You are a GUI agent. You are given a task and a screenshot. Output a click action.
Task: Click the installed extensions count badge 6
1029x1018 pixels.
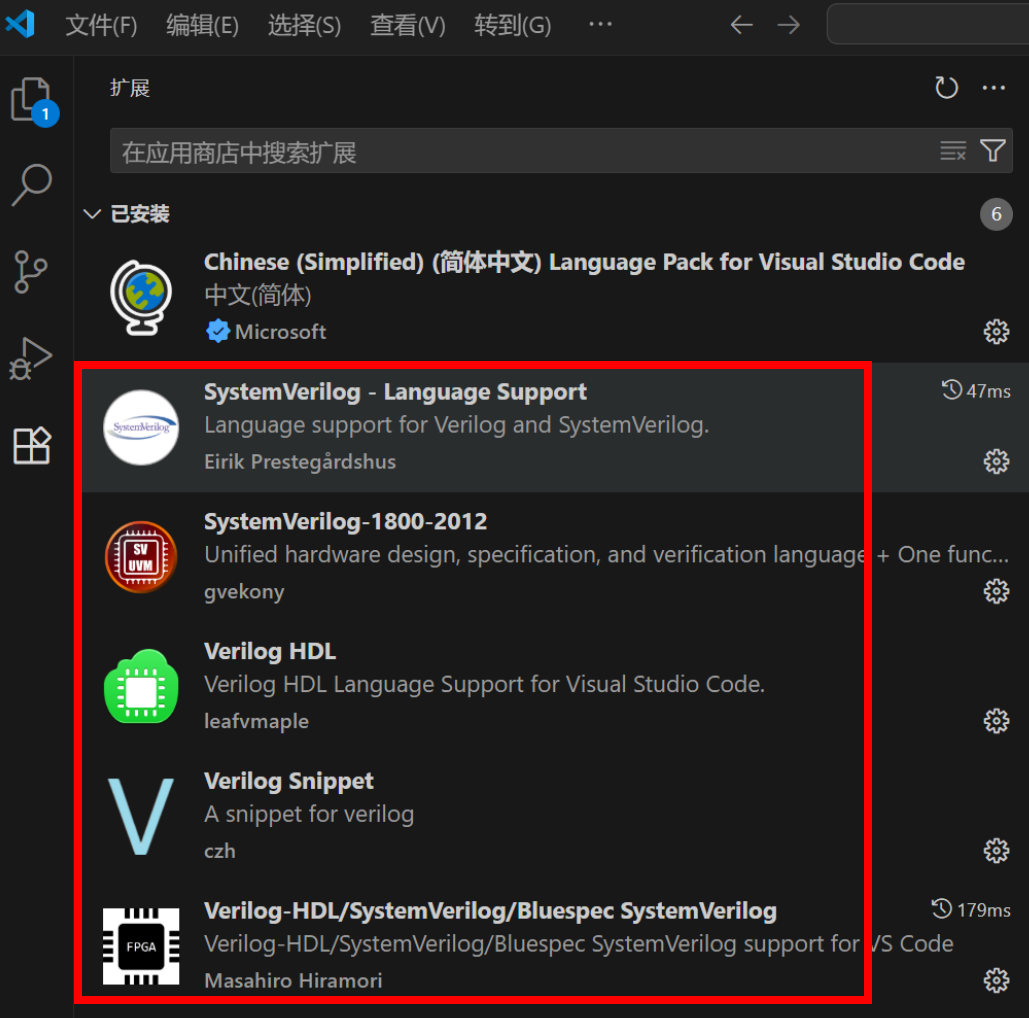point(996,214)
